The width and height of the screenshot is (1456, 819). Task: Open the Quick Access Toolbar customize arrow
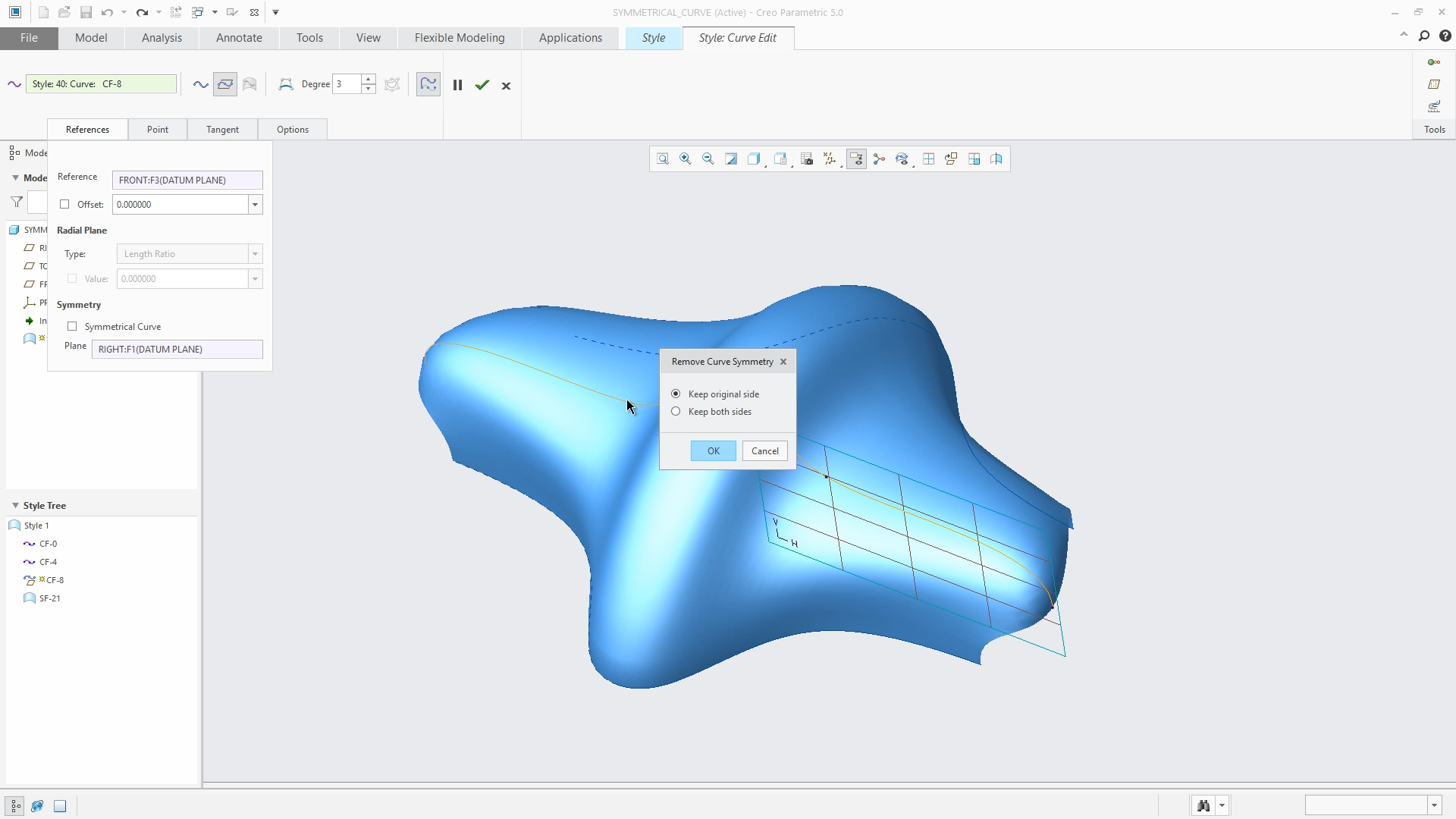pyautogui.click(x=276, y=12)
